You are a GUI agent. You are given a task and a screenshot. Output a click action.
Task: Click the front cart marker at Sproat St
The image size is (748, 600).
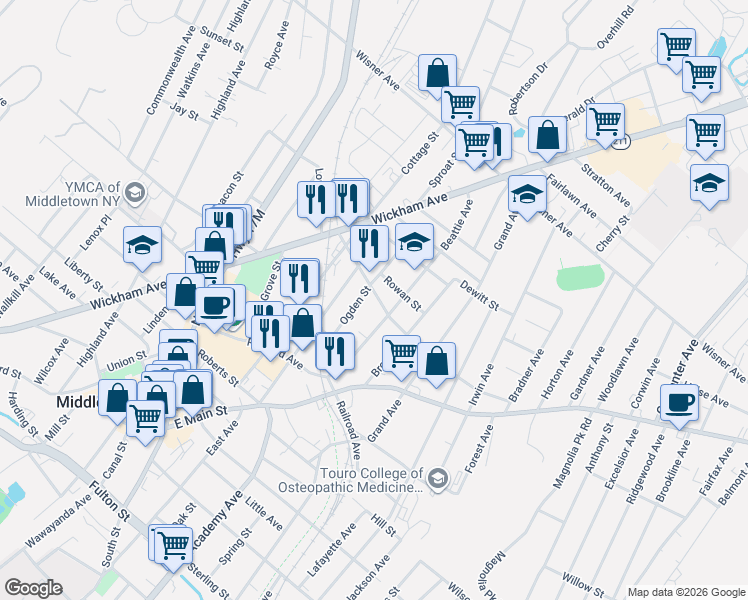tap(474, 143)
